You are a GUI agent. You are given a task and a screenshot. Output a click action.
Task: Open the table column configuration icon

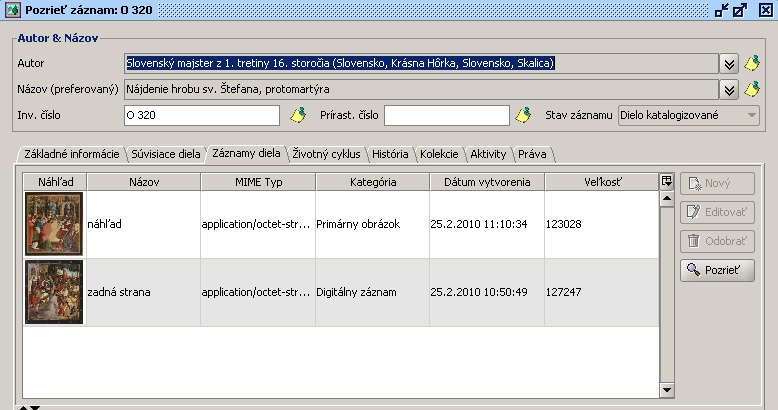coord(667,181)
